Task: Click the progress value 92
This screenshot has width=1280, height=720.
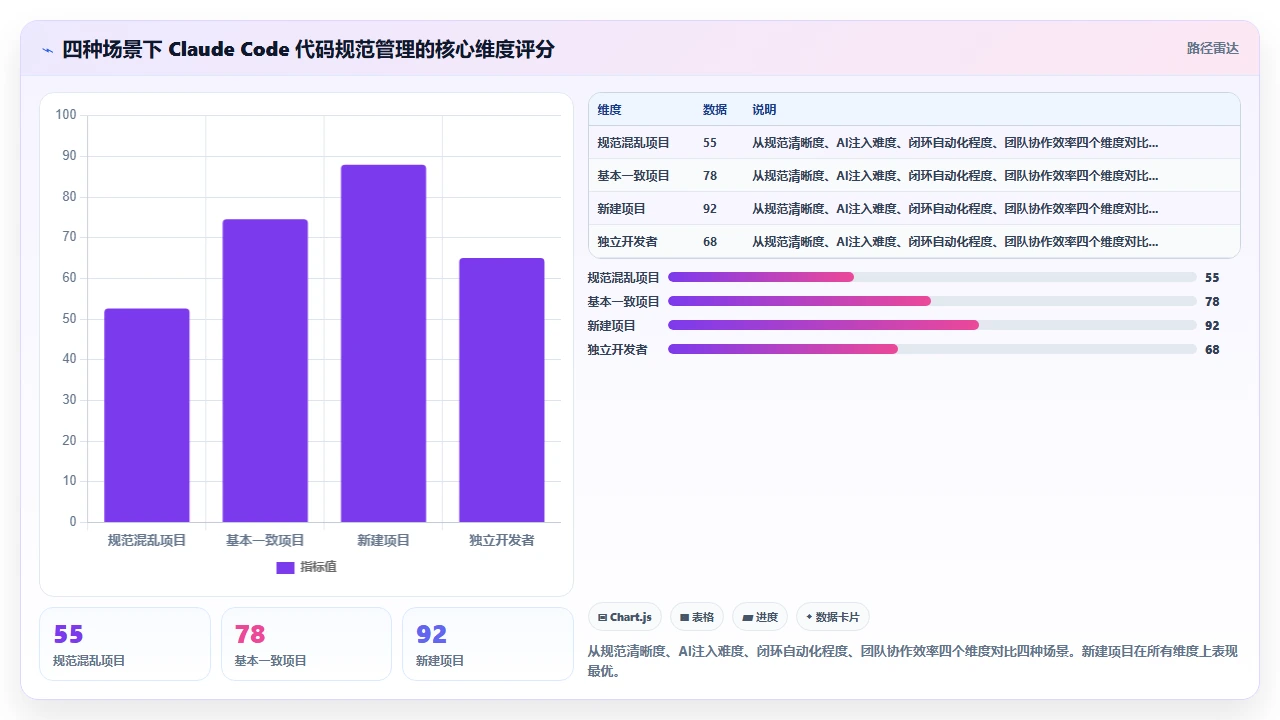Action: (x=1212, y=326)
